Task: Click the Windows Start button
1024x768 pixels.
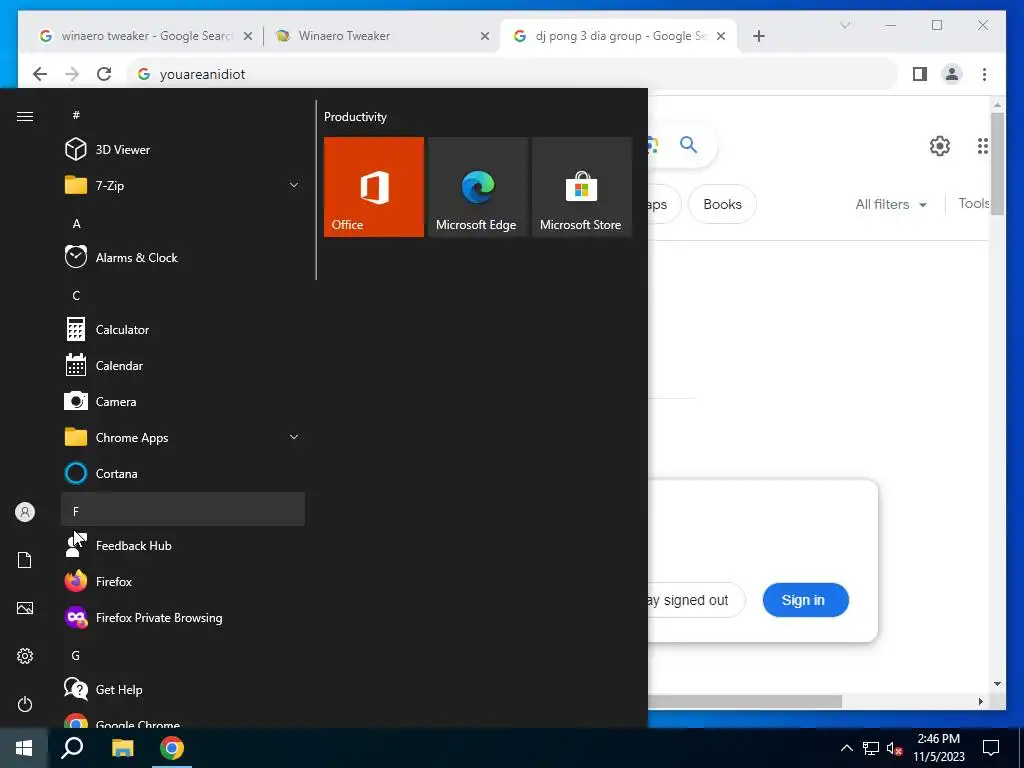Action: point(24,748)
